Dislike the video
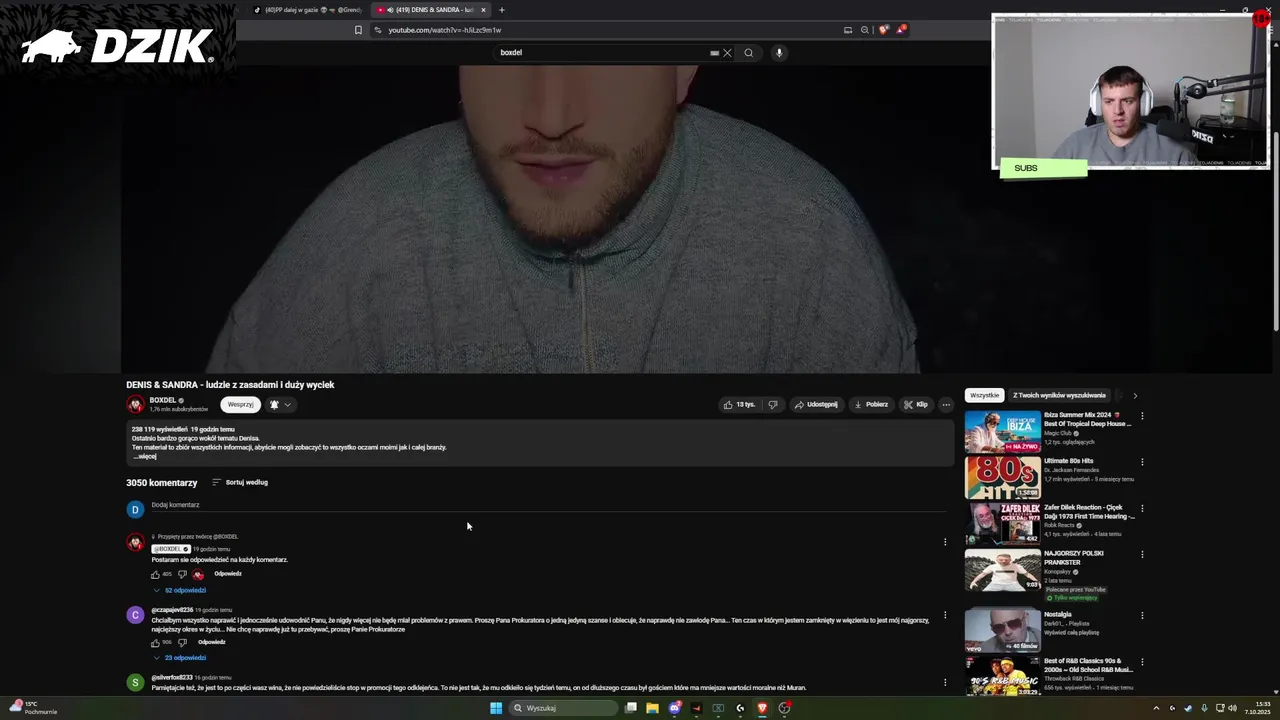 (772, 405)
